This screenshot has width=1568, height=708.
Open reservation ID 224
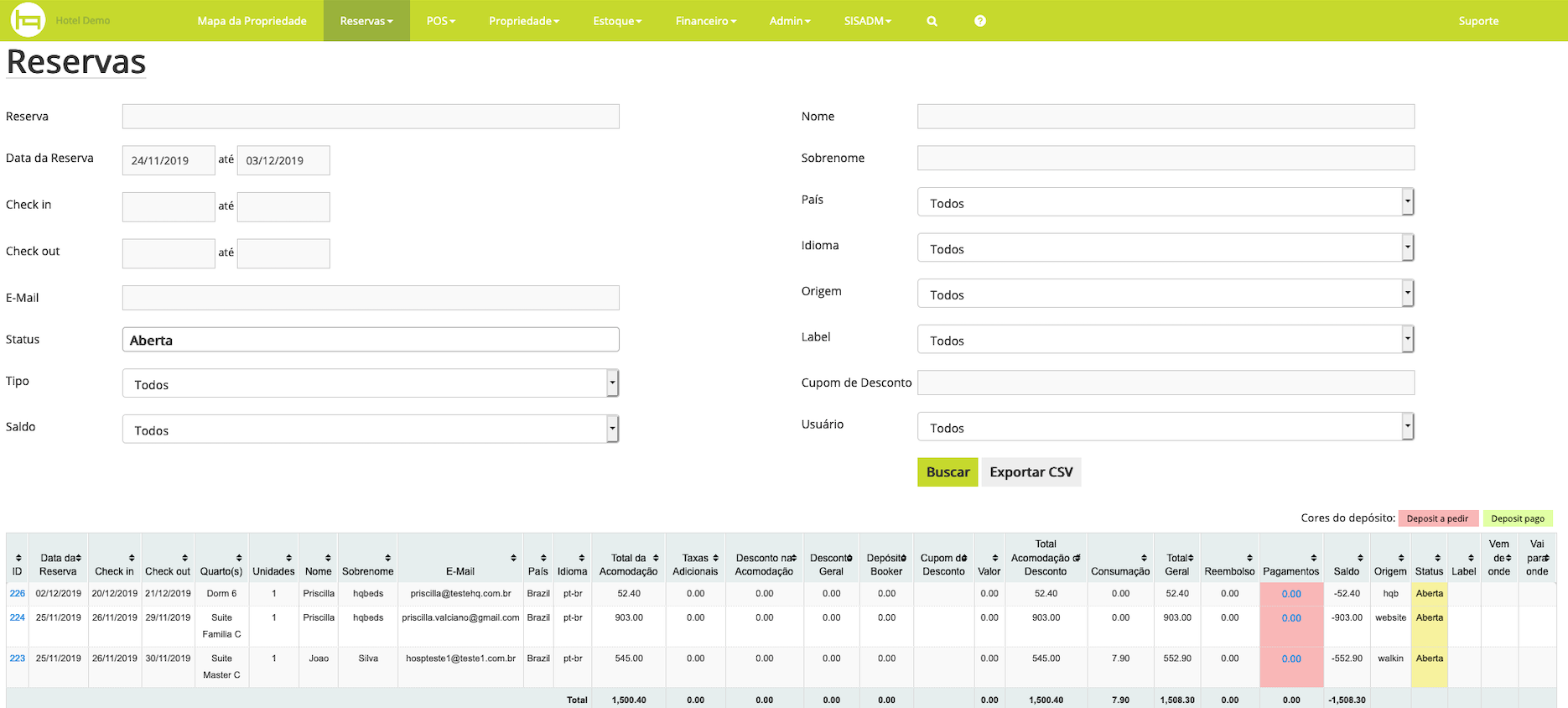click(x=18, y=617)
